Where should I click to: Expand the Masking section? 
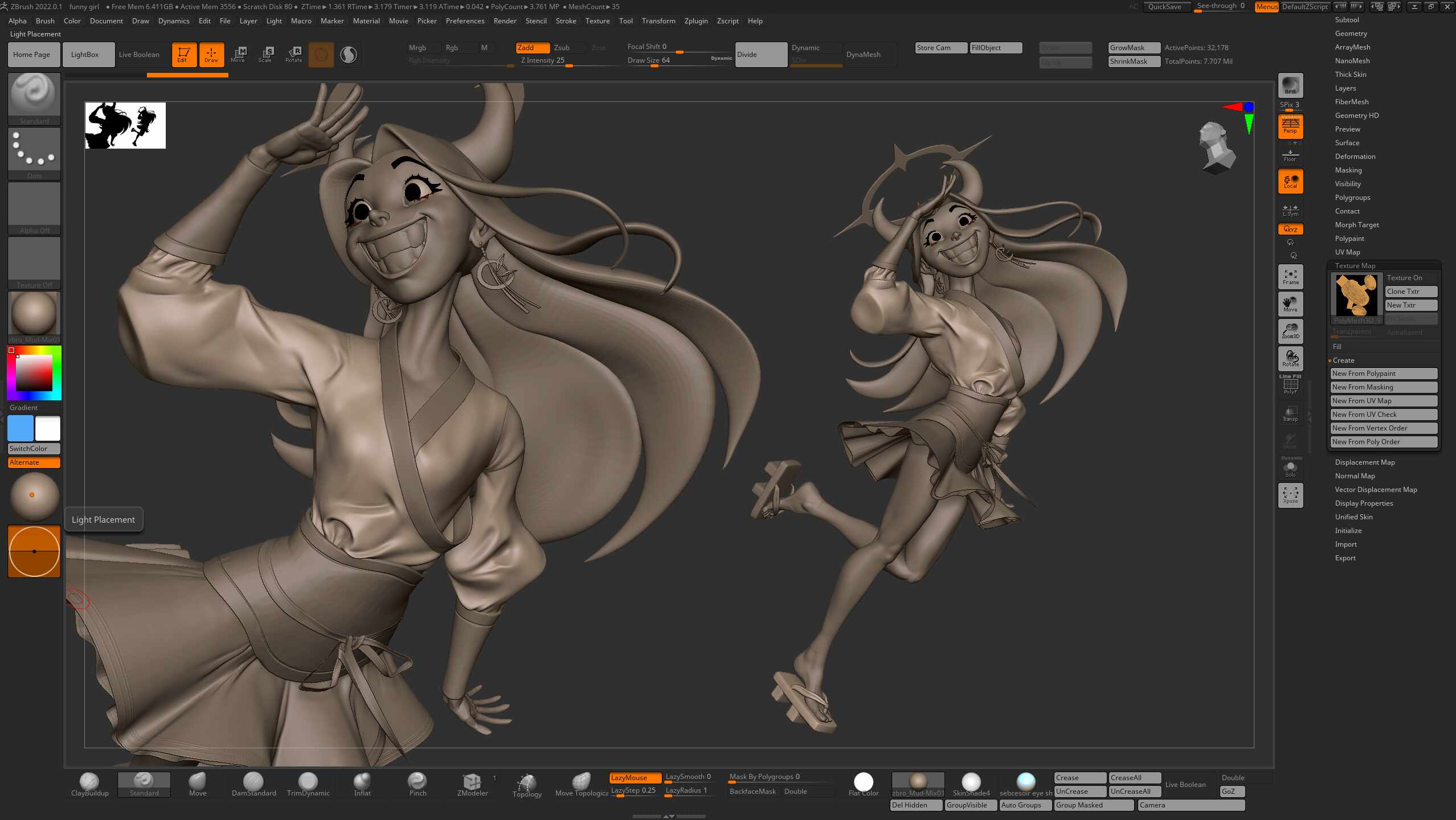click(x=1348, y=170)
